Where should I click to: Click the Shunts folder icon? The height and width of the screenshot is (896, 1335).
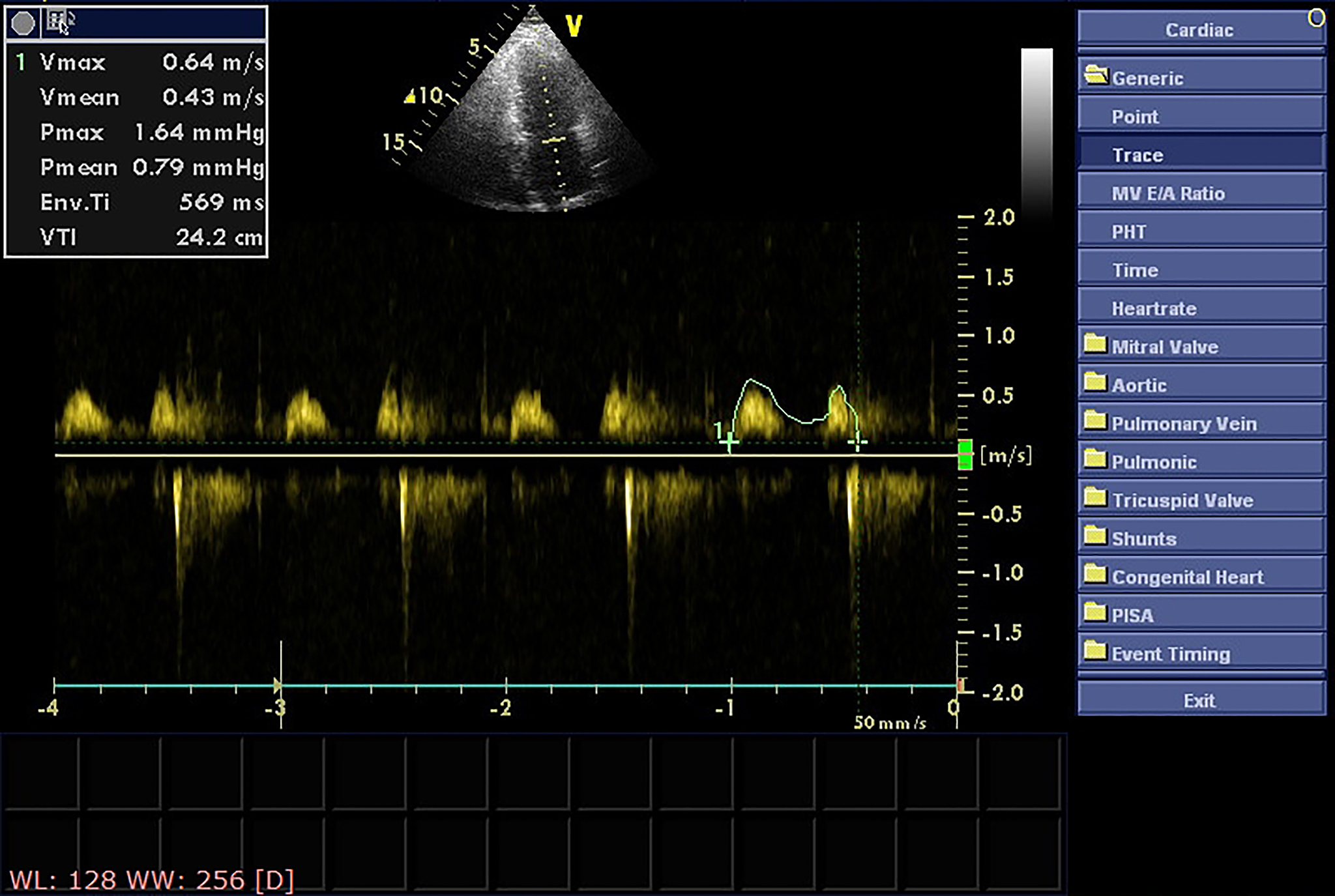click(x=1095, y=537)
